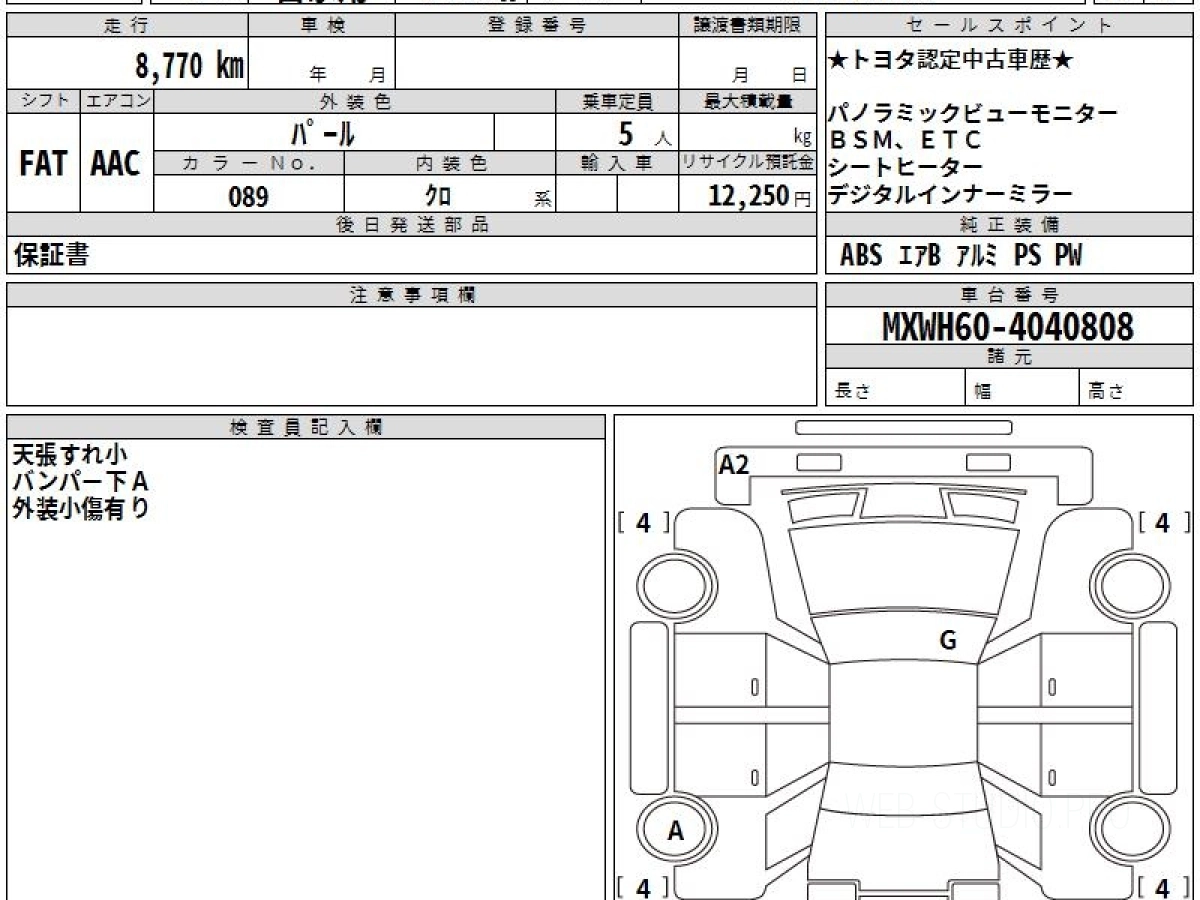
Task: Select color number 089
Action: pyautogui.click(x=248, y=196)
